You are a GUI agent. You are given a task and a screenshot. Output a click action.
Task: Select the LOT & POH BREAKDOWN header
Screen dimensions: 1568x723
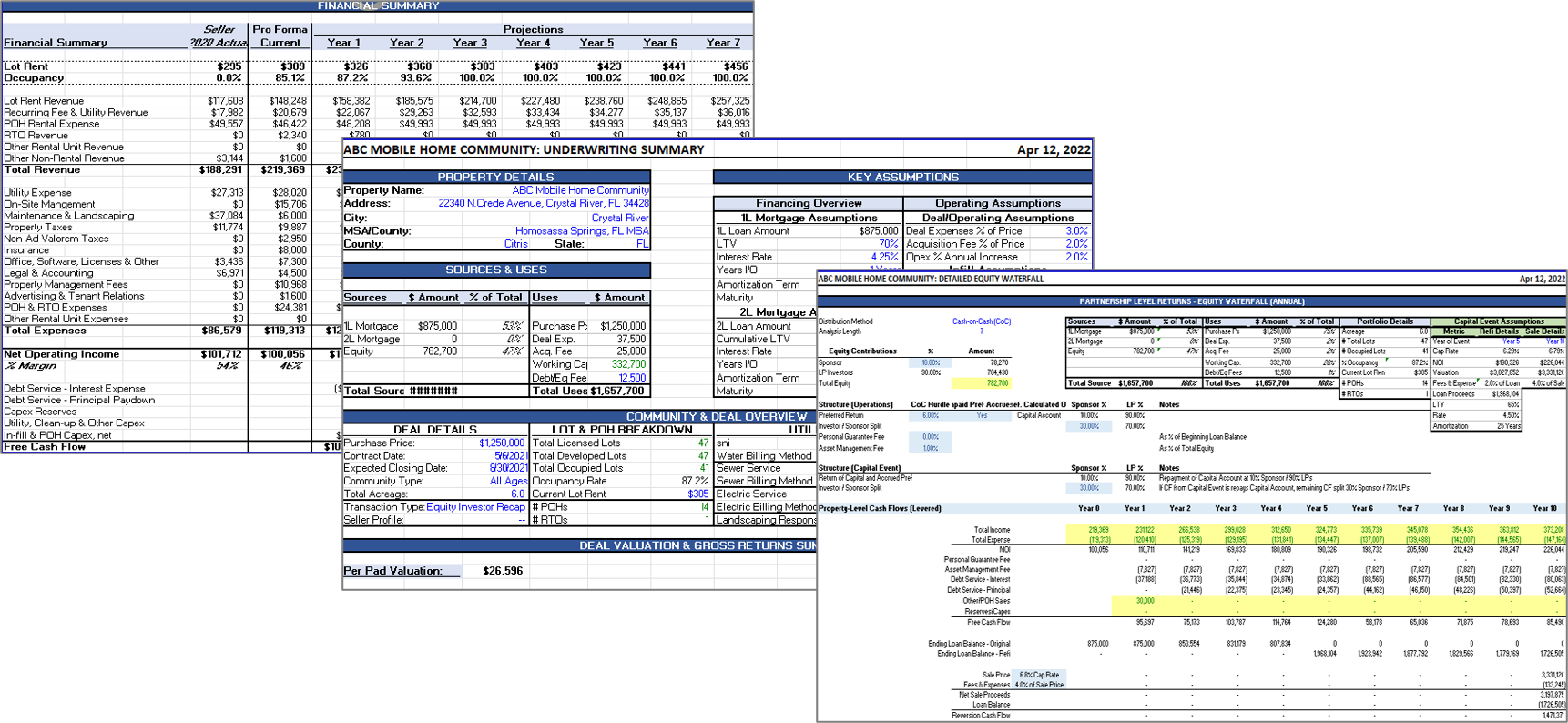pyautogui.click(x=622, y=430)
